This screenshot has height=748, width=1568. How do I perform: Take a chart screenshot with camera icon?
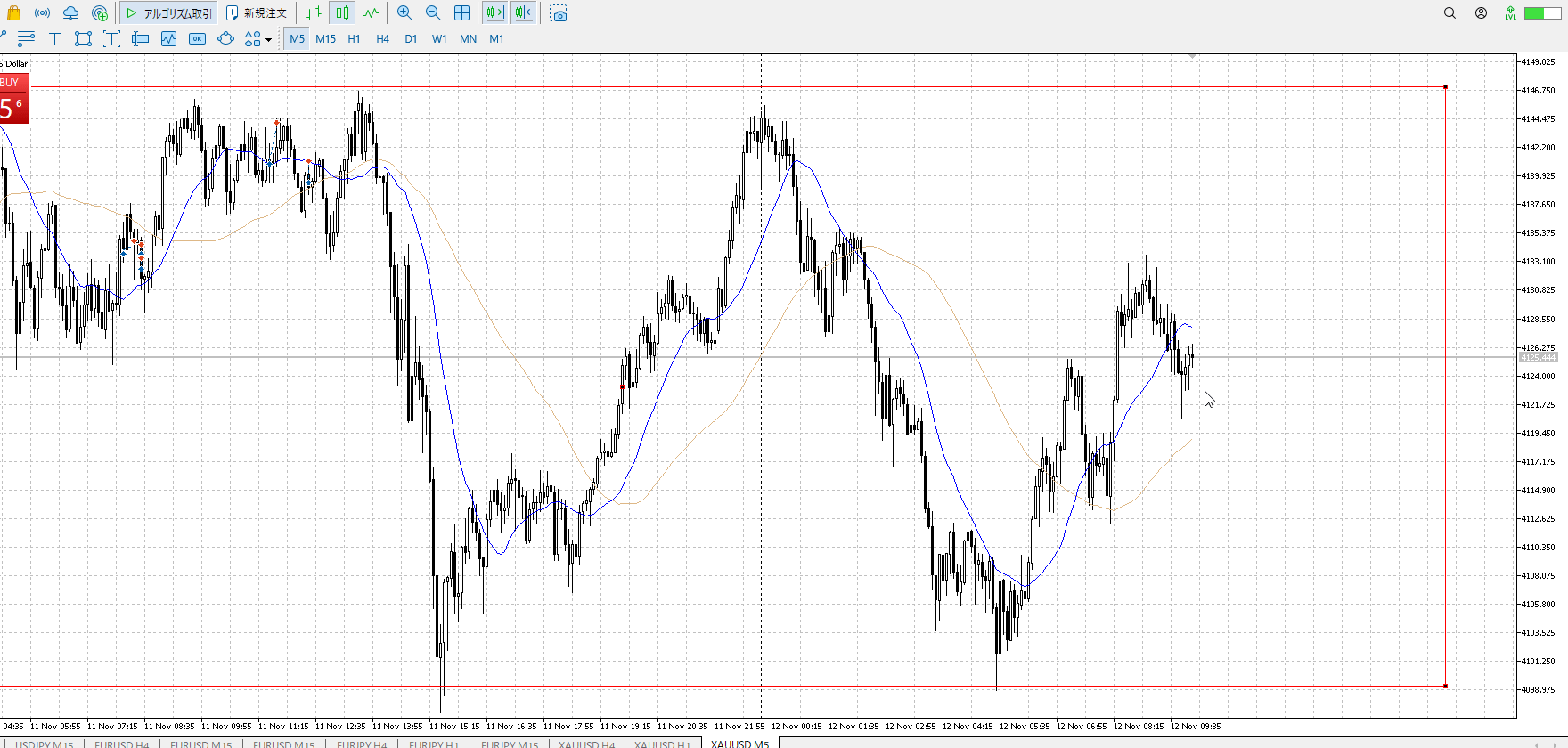559,14
